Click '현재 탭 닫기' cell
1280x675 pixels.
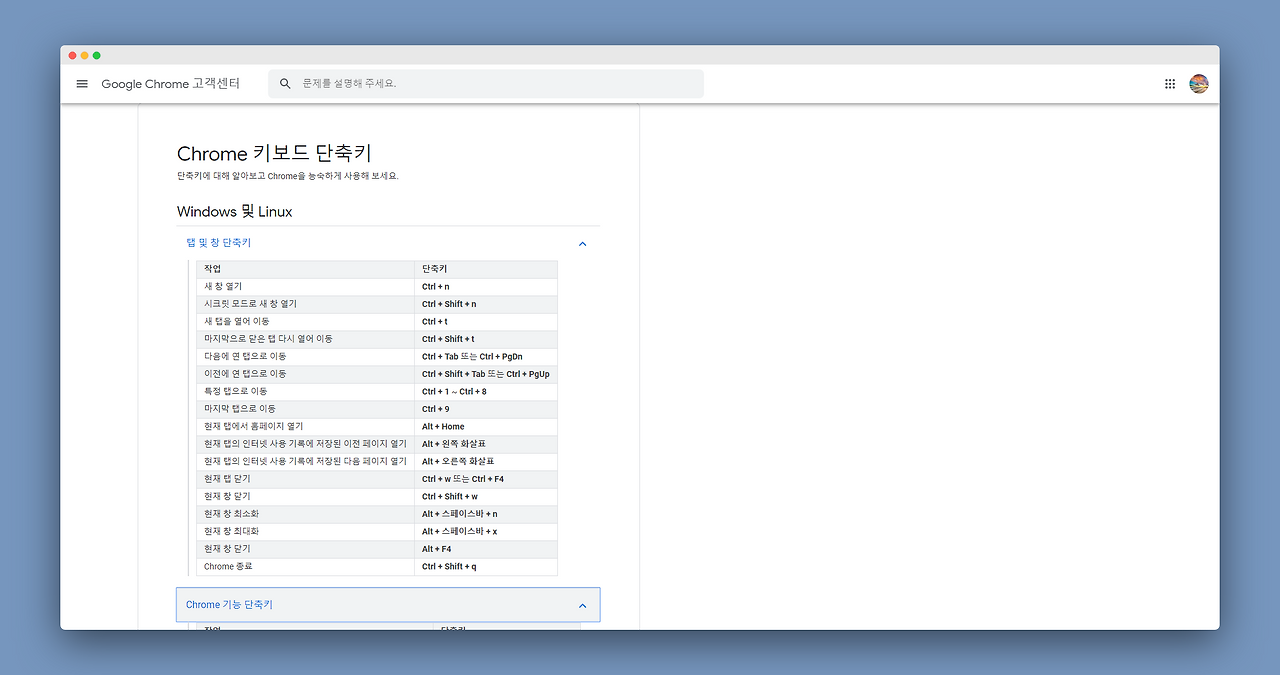(x=306, y=479)
